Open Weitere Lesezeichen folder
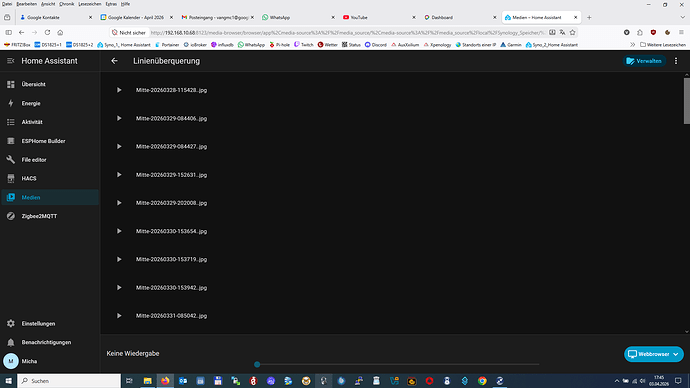The width and height of the screenshot is (690, 388). click(663, 45)
